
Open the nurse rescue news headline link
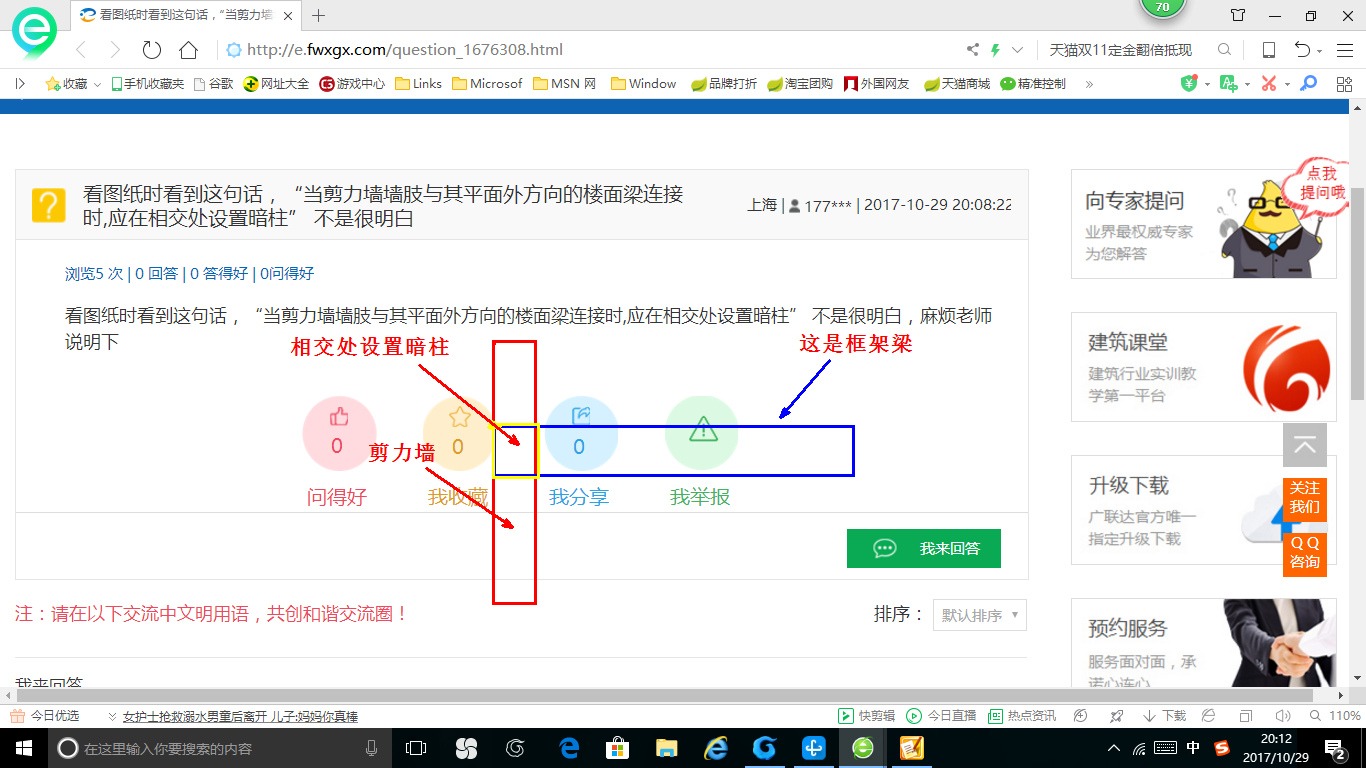point(240,717)
